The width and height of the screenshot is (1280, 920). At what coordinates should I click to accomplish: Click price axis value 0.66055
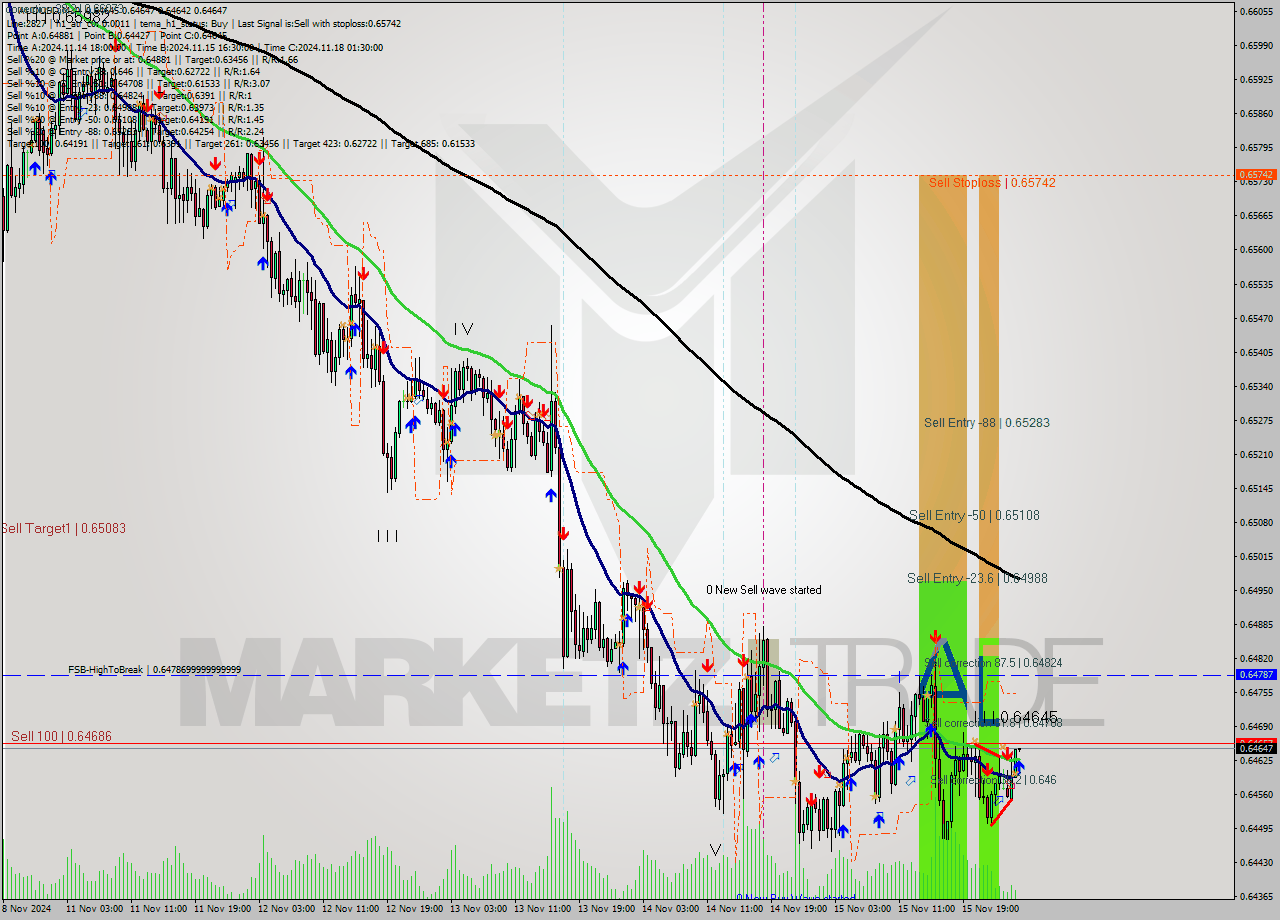click(x=1257, y=11)
